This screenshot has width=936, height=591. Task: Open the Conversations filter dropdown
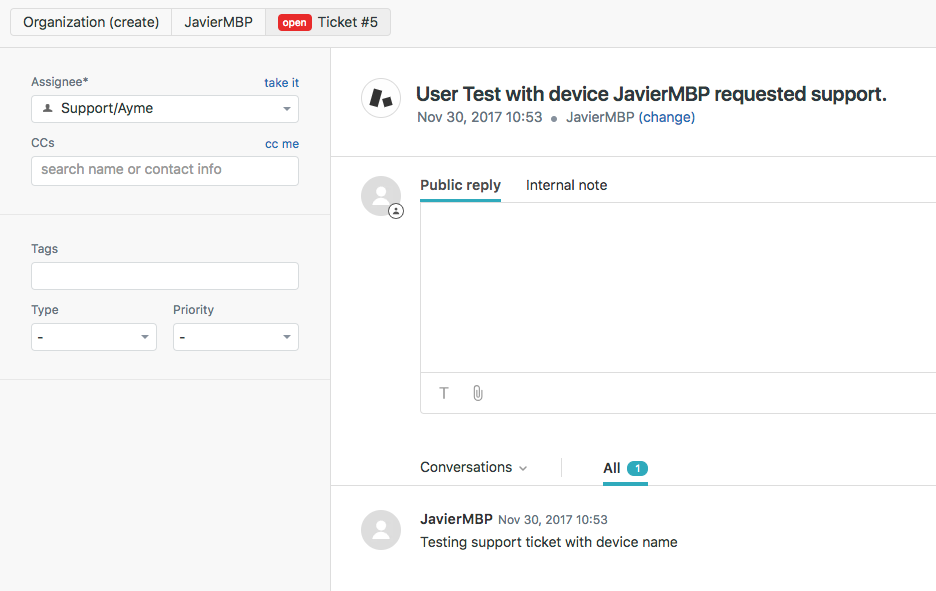(473, 467)
